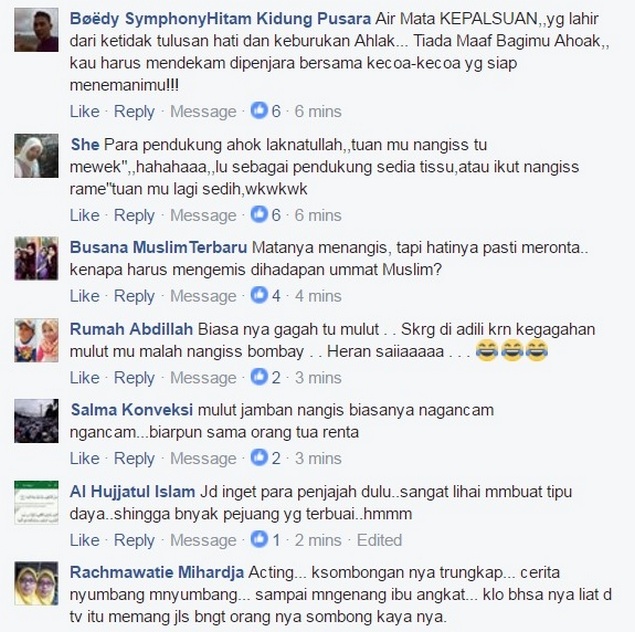Open Bøëdy SymphonyHitam's profile picture

(36, 30)
